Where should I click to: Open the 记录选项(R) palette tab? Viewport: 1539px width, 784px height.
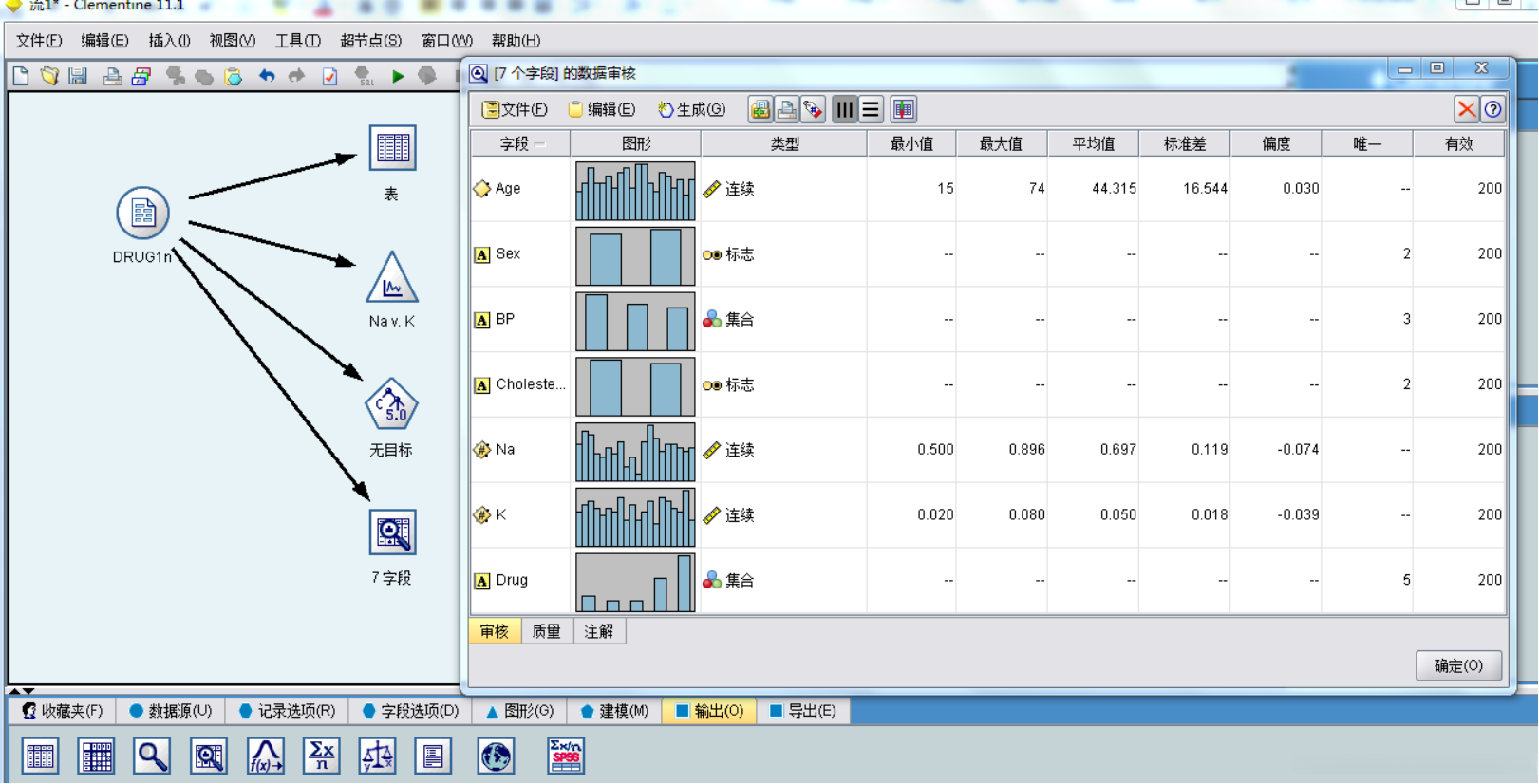point(288,711)
